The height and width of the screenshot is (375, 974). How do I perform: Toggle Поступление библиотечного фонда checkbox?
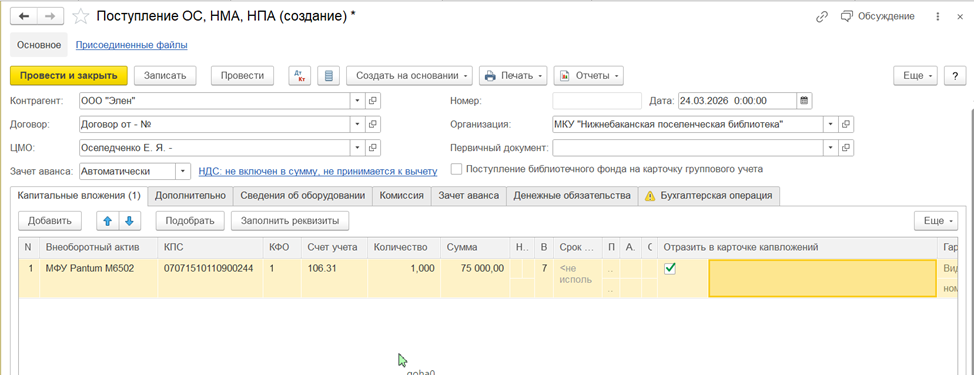click(457, 169)
